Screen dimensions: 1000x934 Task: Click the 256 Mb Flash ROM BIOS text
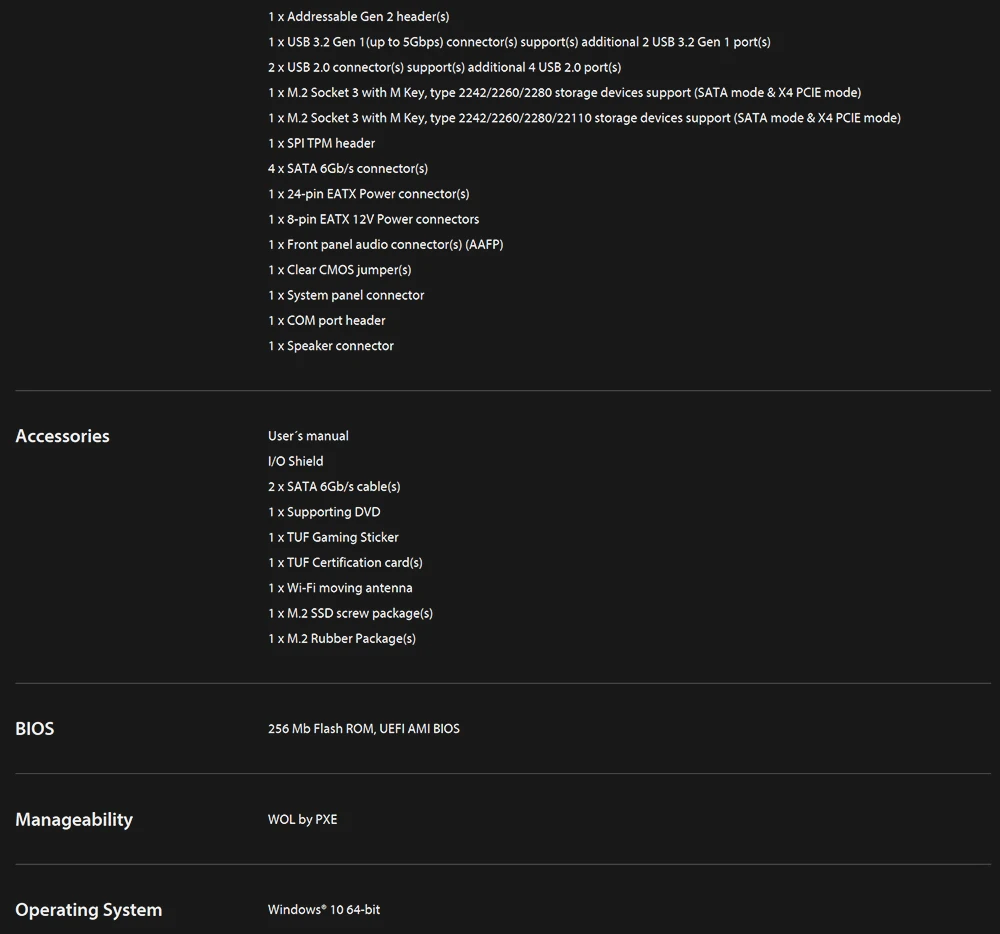(363, 729)
